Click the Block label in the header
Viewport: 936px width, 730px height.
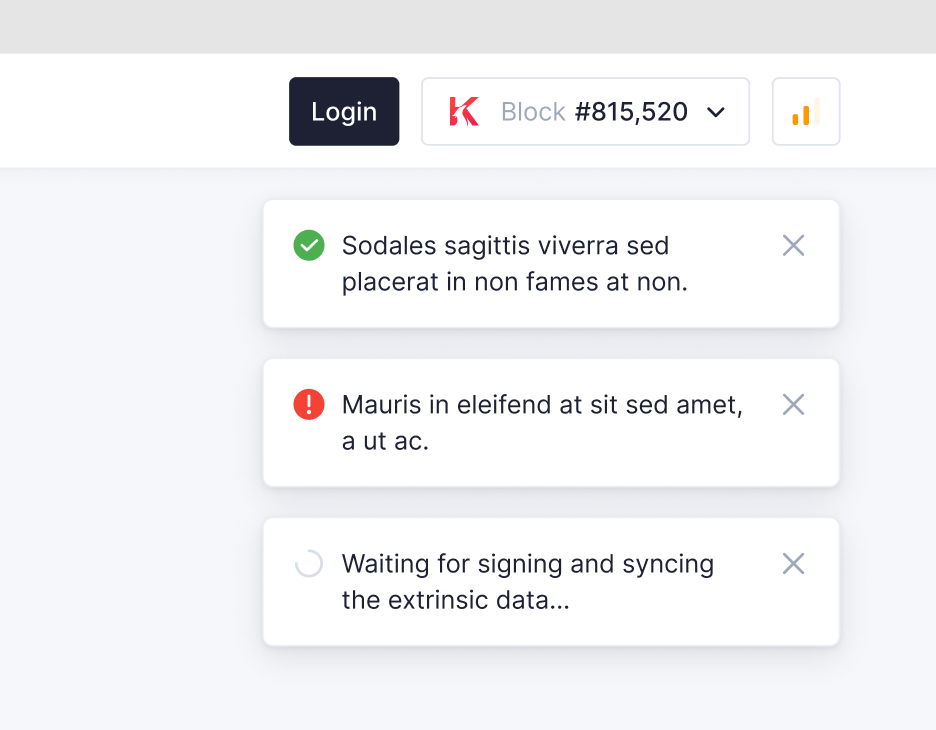click(x=532, y=112)
